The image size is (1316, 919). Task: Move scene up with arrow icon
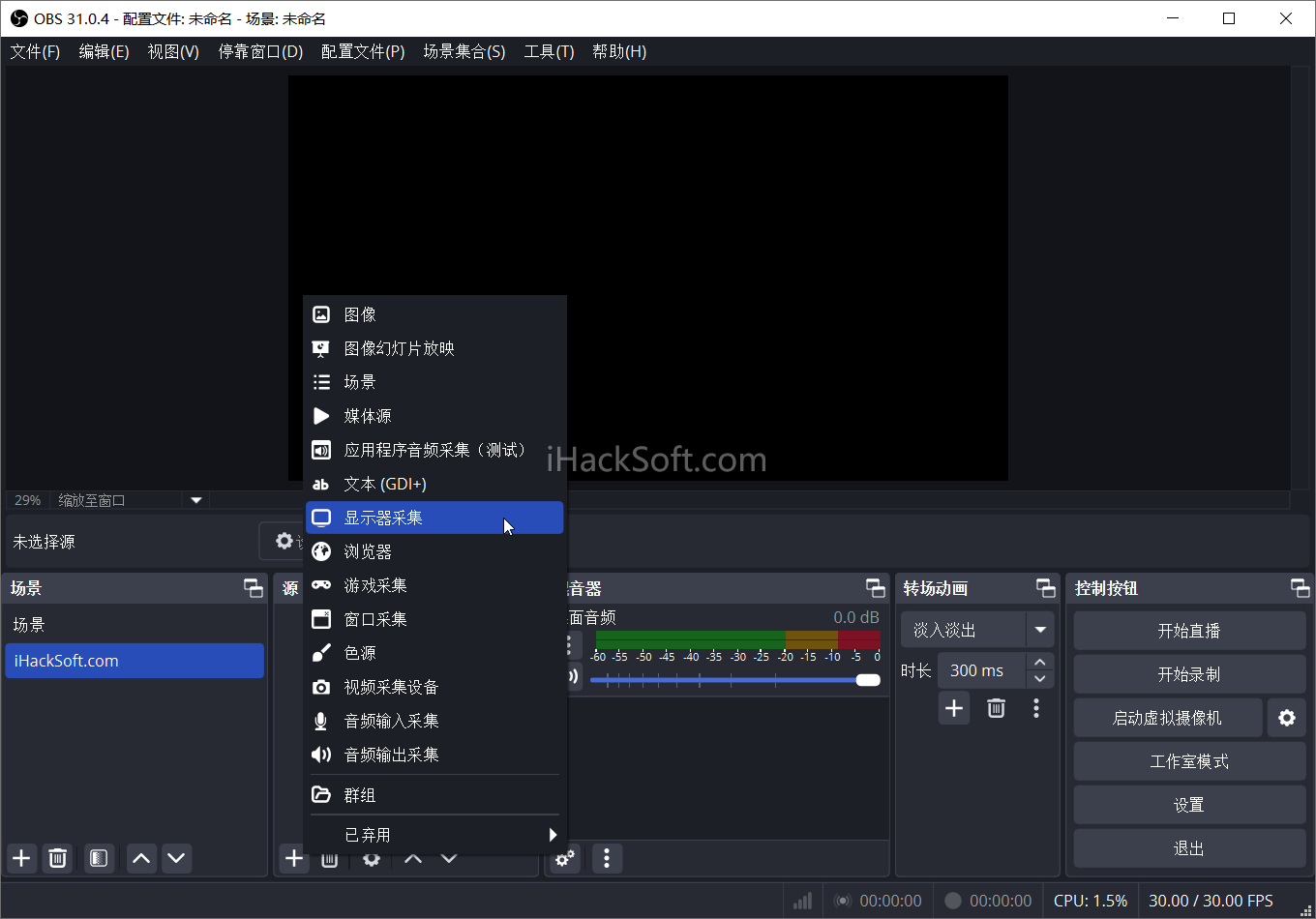(141, 858)
